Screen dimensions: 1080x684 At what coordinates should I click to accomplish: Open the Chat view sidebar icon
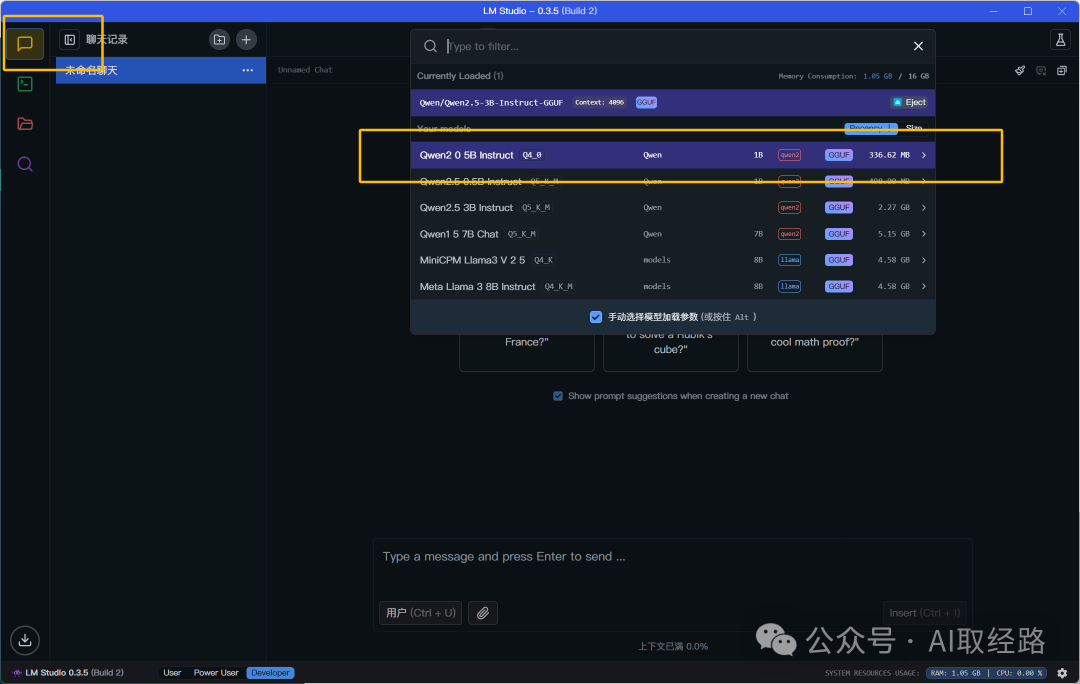point(25,44)
